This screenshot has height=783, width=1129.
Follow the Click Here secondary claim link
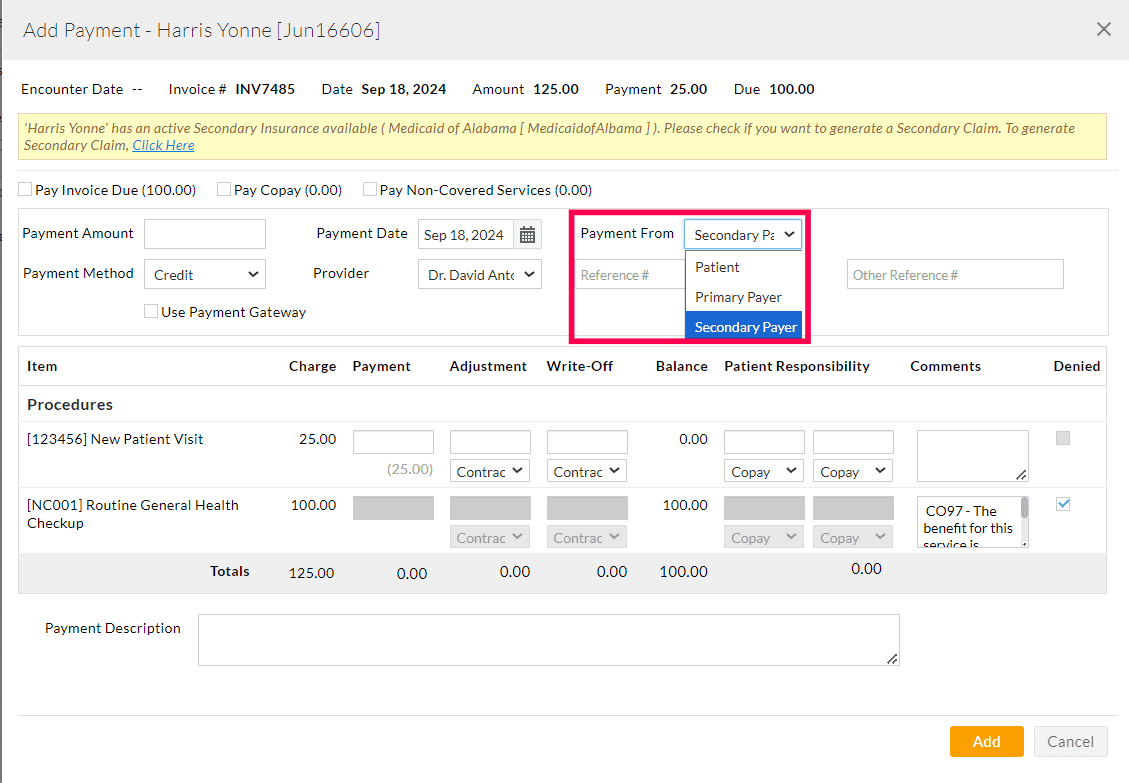pyautogui.click(x=163, y=145)
